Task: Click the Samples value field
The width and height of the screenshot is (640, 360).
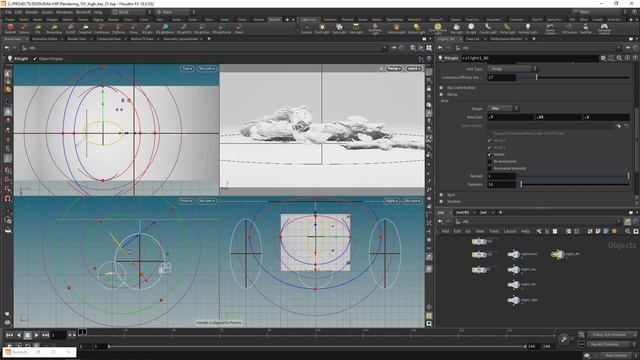Action: pyautogui.click(x=502, y=184)
